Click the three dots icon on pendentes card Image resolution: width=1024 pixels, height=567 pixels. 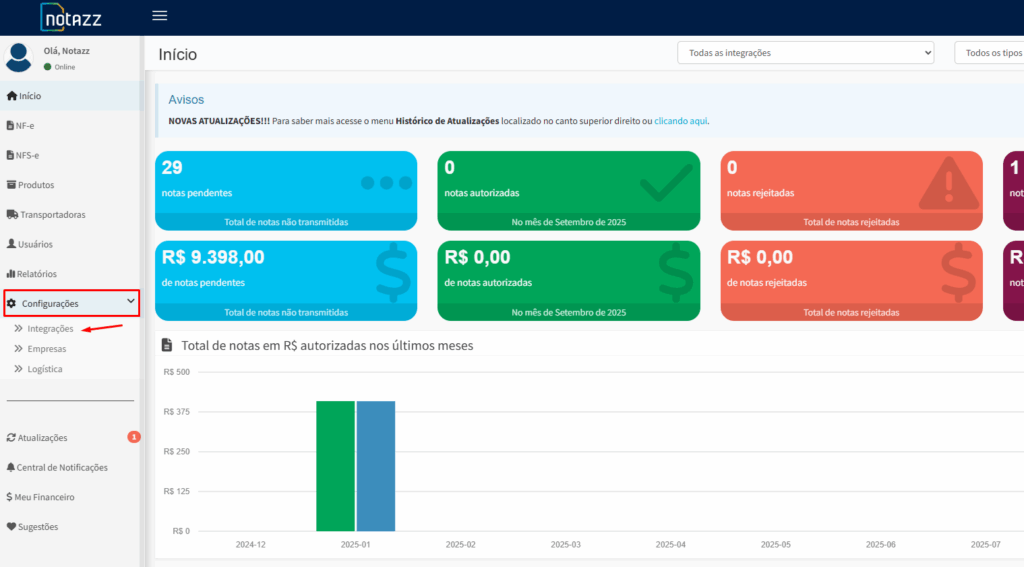386,183
